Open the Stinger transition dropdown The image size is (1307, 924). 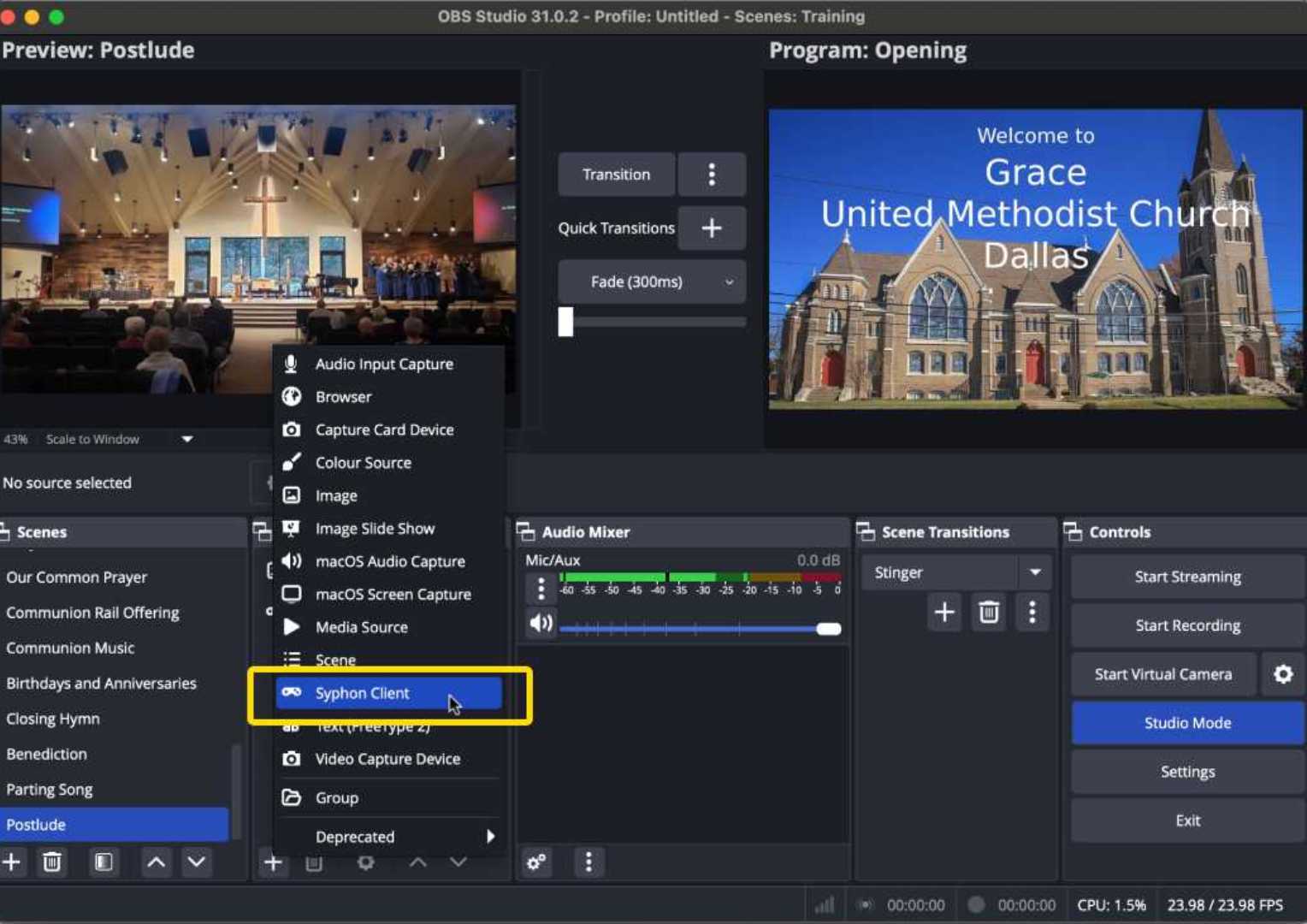pos(1036,572)
